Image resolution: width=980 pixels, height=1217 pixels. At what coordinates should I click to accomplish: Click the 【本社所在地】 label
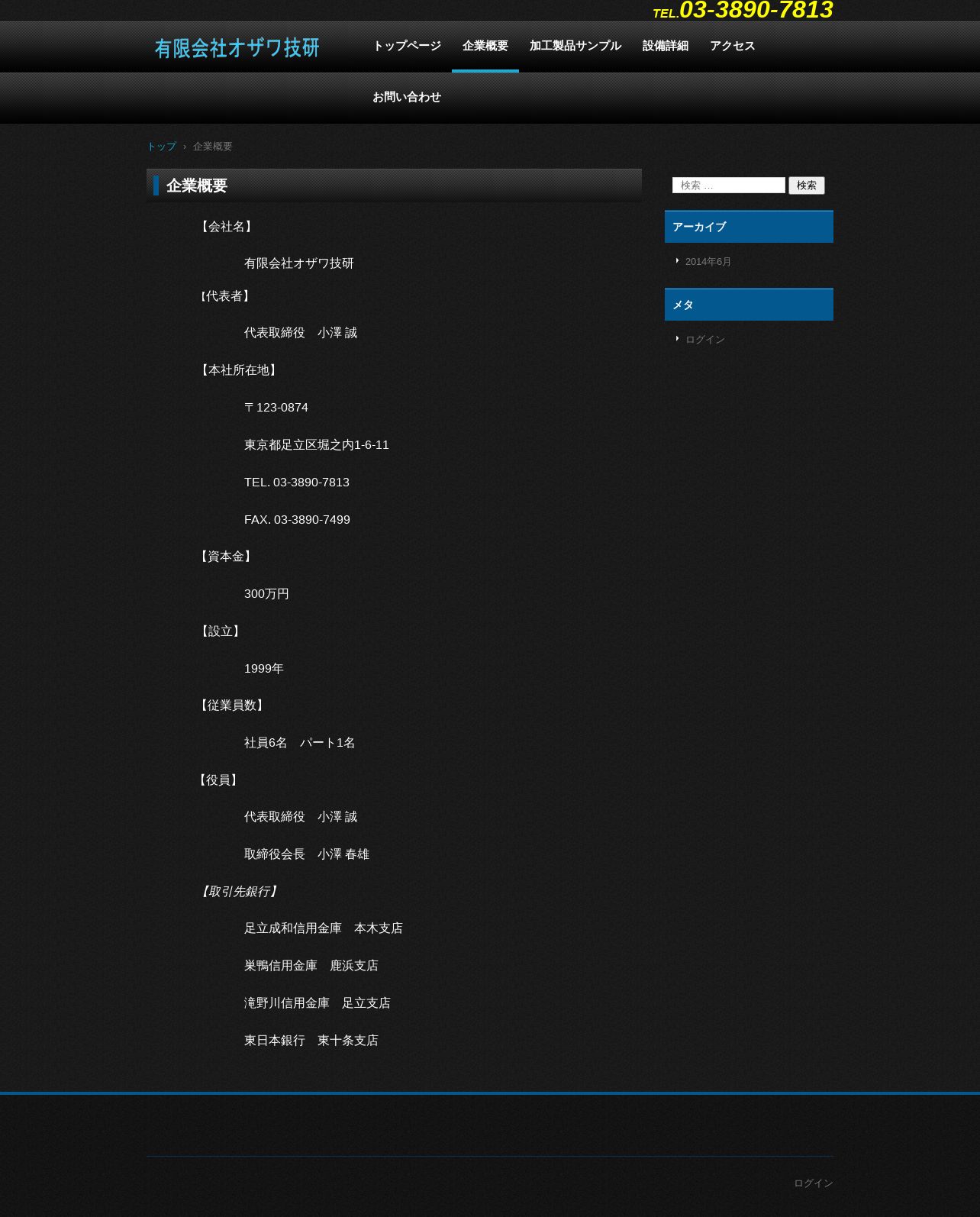(238, 370)
